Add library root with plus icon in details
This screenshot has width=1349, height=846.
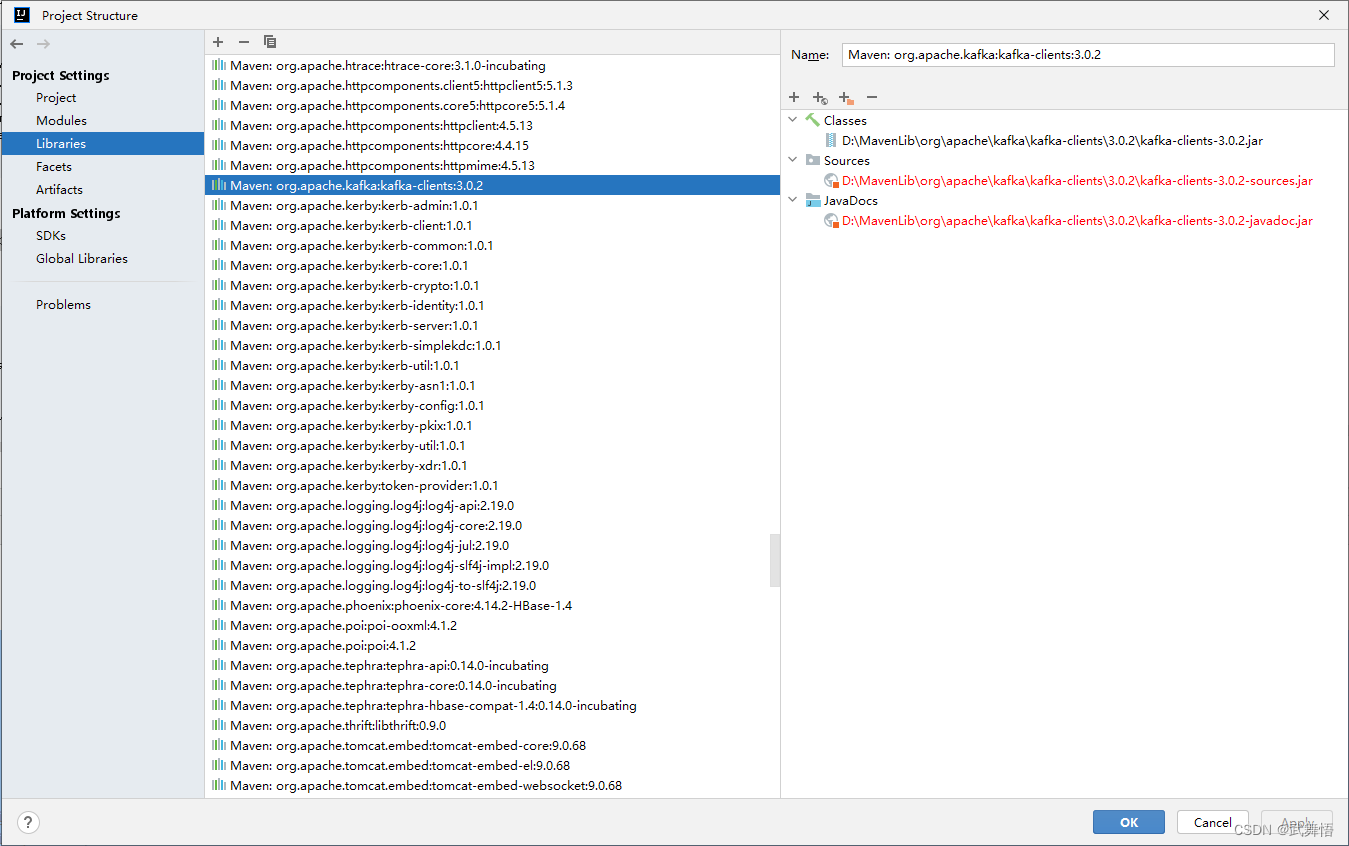[x=794, y=97]
